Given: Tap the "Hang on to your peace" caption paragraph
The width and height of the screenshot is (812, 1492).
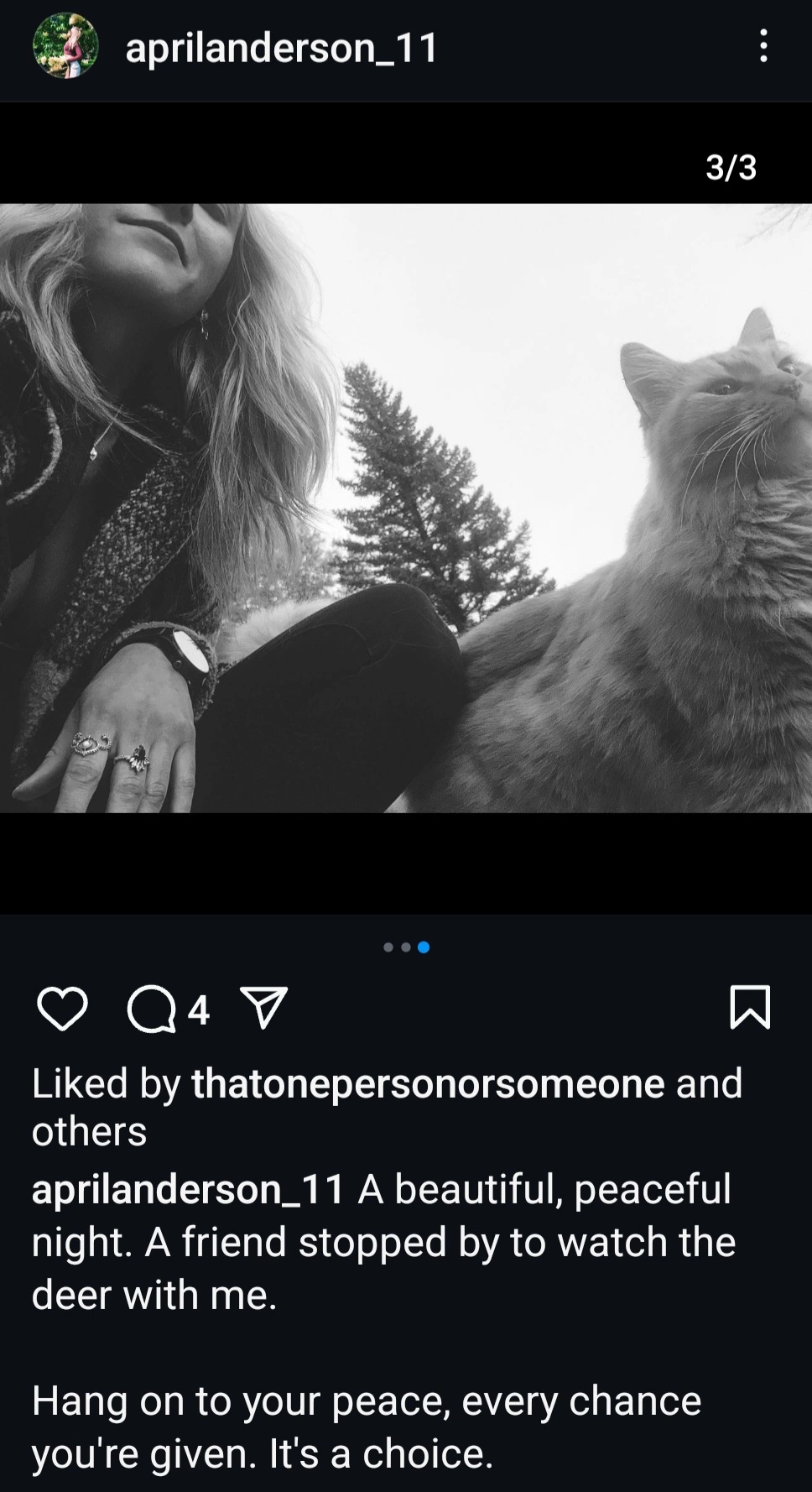Looking at the screenshot, I should click(367, 1427).
